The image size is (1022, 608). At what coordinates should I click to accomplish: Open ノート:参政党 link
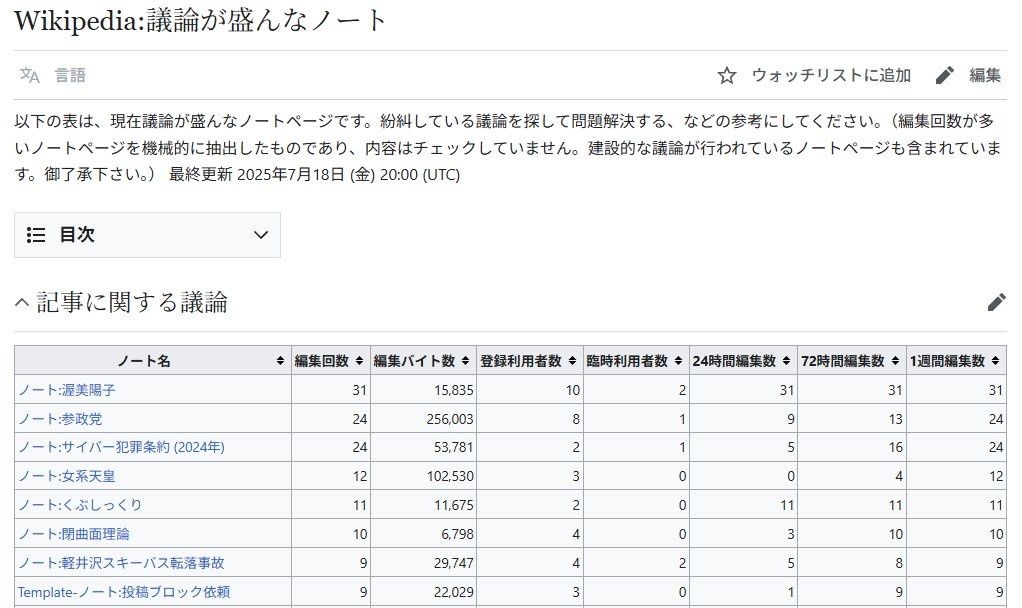tap(59, 418)
